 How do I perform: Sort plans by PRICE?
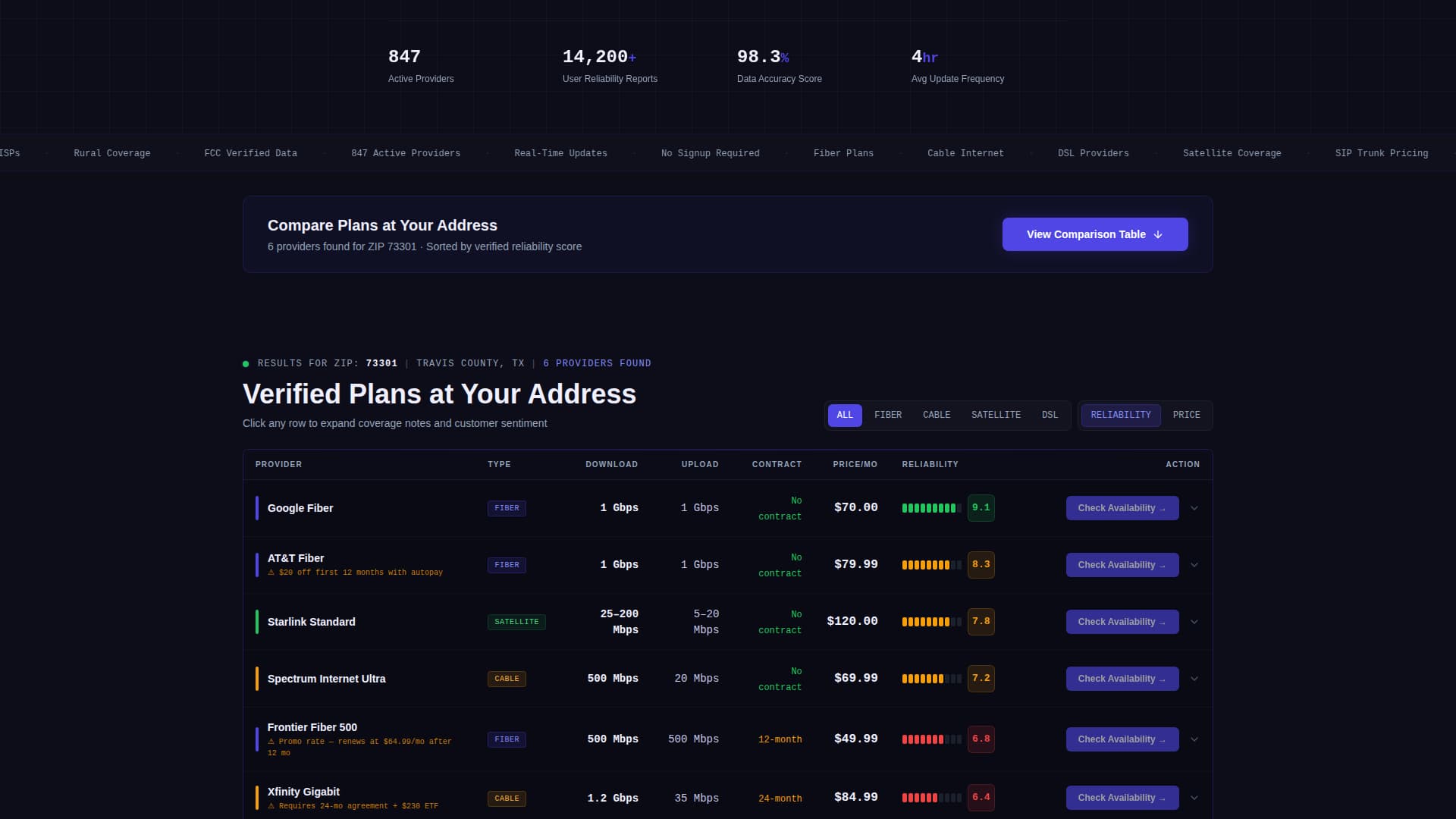coord(1186,415)
